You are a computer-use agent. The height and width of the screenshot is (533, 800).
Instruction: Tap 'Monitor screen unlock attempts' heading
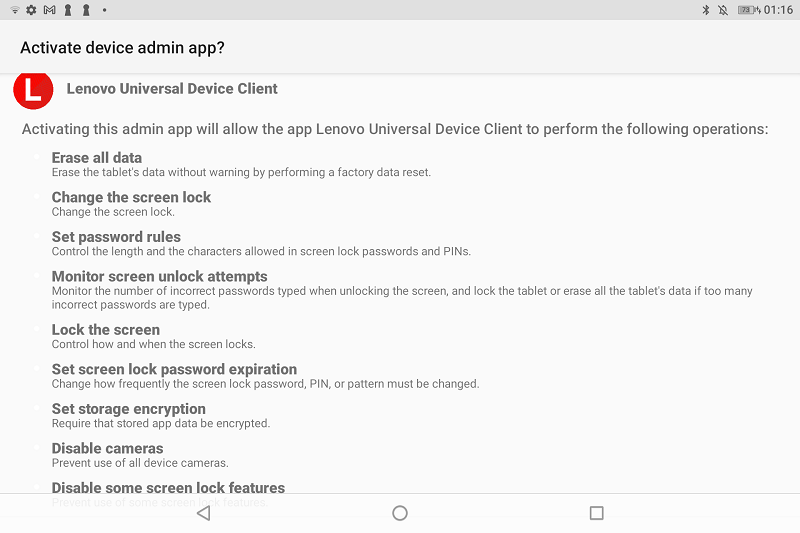(x=160, y=276)
